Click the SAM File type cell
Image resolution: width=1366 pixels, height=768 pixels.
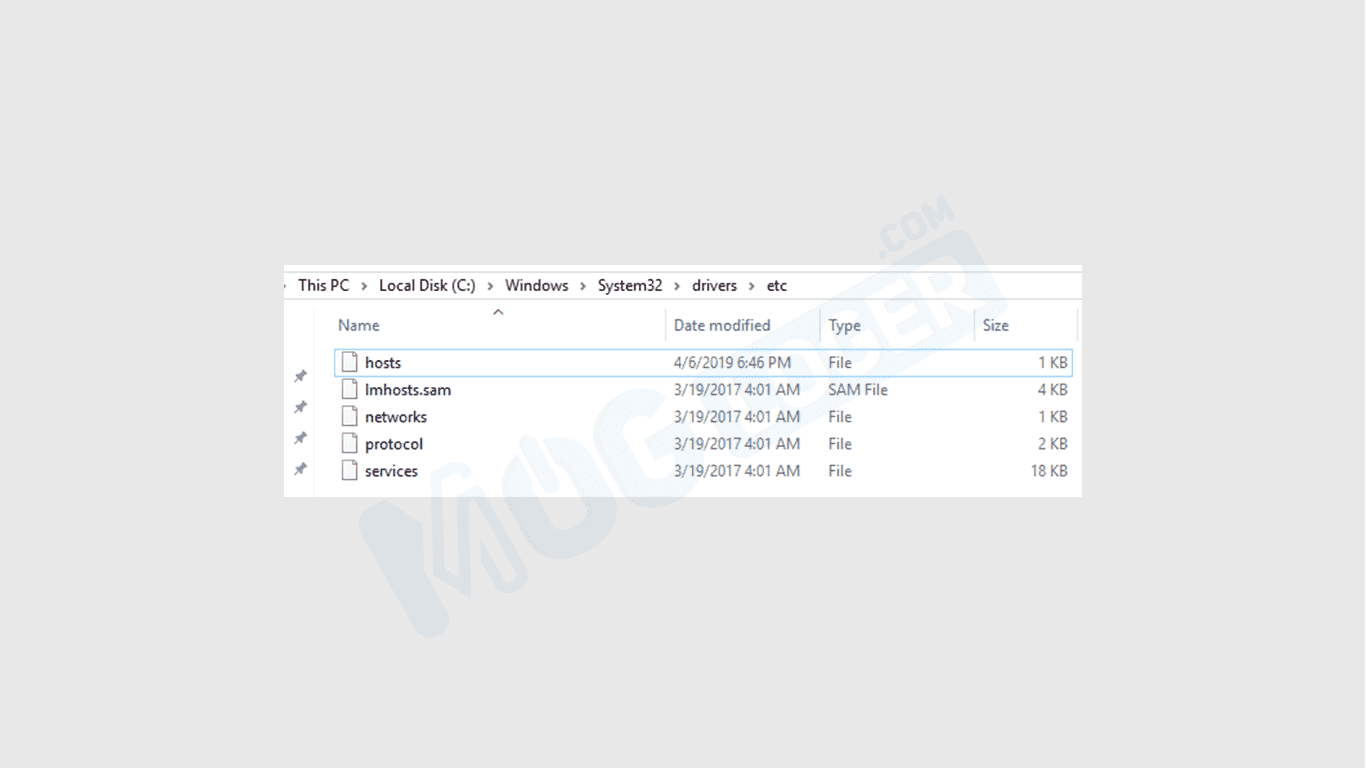point(858,389)
